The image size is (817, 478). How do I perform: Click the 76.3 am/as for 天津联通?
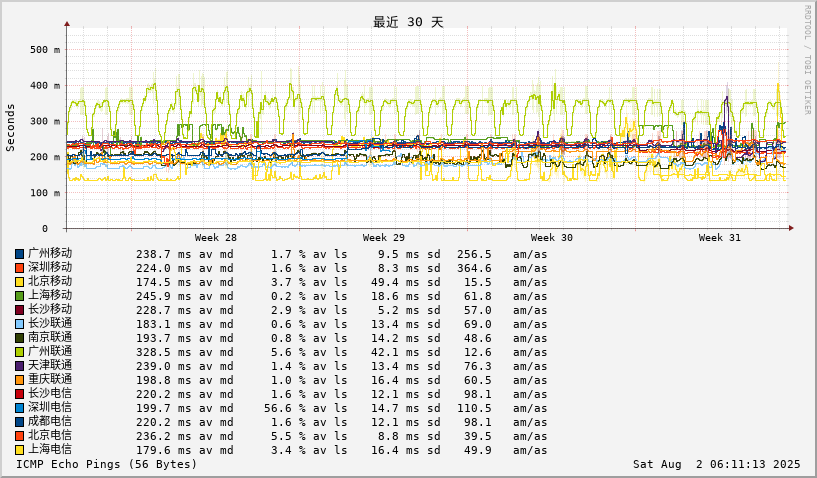coord(478,367)
